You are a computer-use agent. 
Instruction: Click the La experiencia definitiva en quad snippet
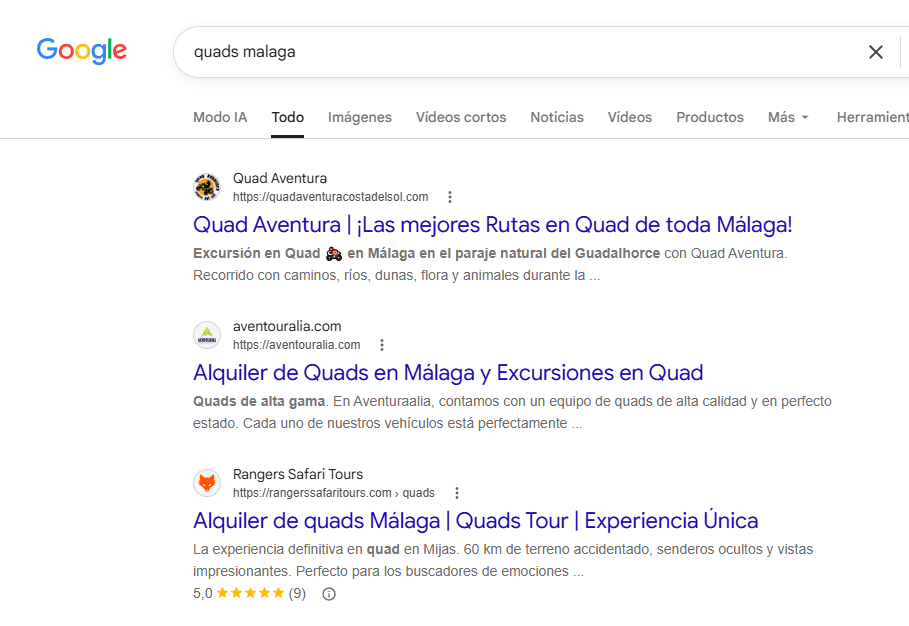coord(503,560)
